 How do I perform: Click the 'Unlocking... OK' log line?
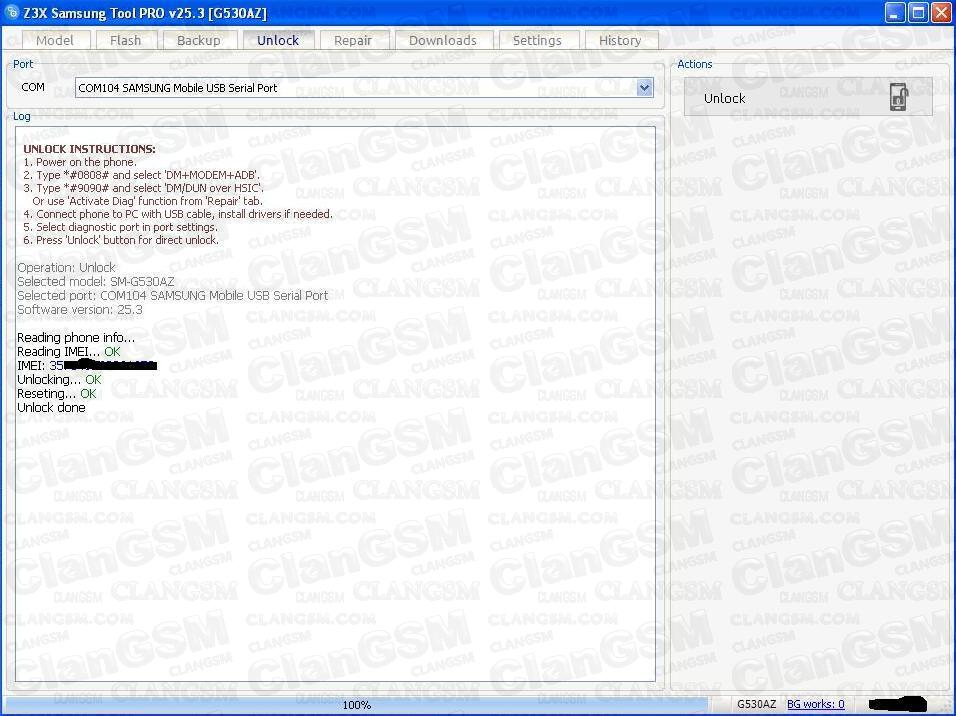pos(59,379)
